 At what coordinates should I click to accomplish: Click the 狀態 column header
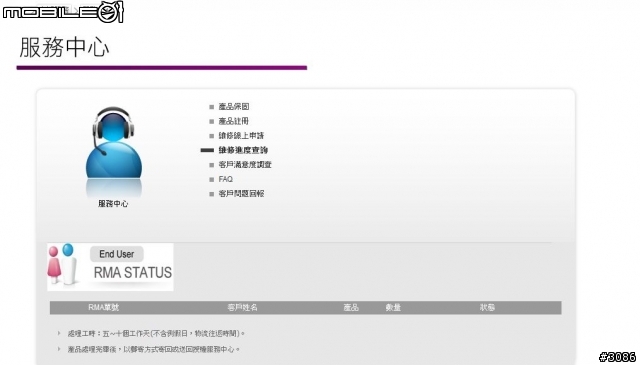(x=487, y=307)
